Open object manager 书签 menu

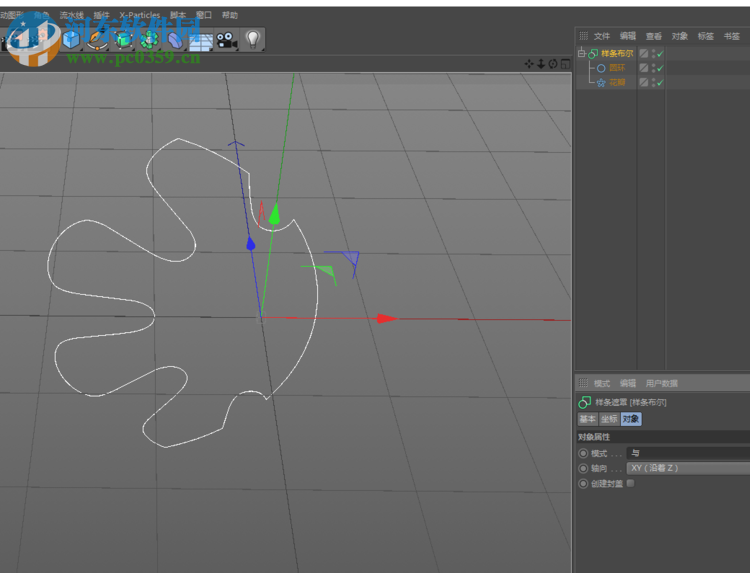point(731,36)
